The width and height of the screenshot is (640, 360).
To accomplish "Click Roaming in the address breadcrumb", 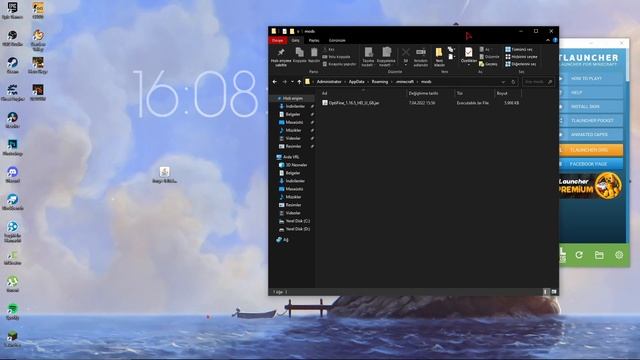I will [x=380, y=82].
